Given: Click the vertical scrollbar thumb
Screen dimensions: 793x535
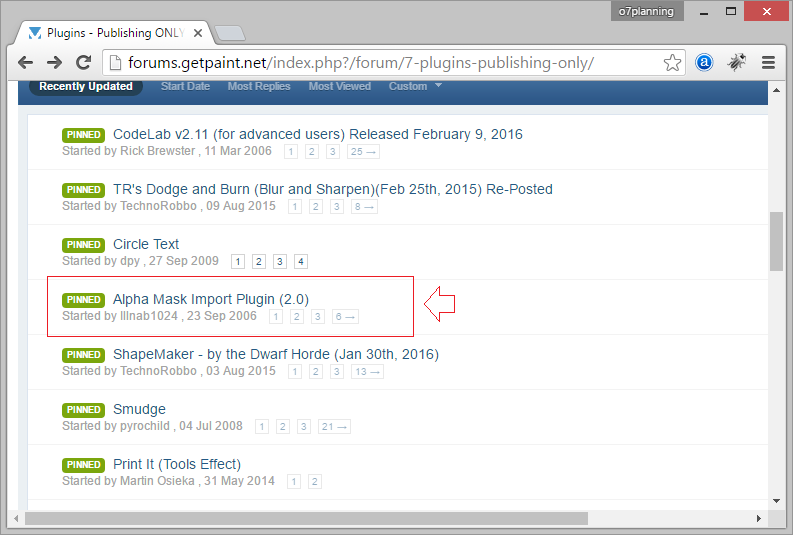Looking at the screenshot, I should pos(776,242).
